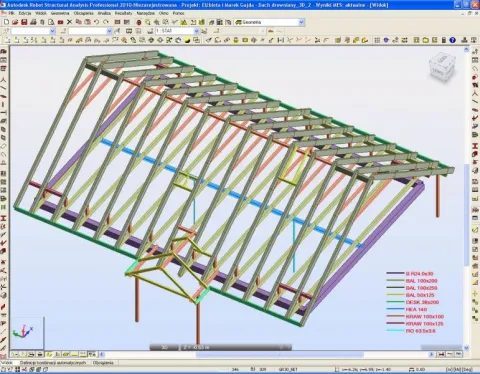Click the Save floppy disk icon

[x=24, y=22]
